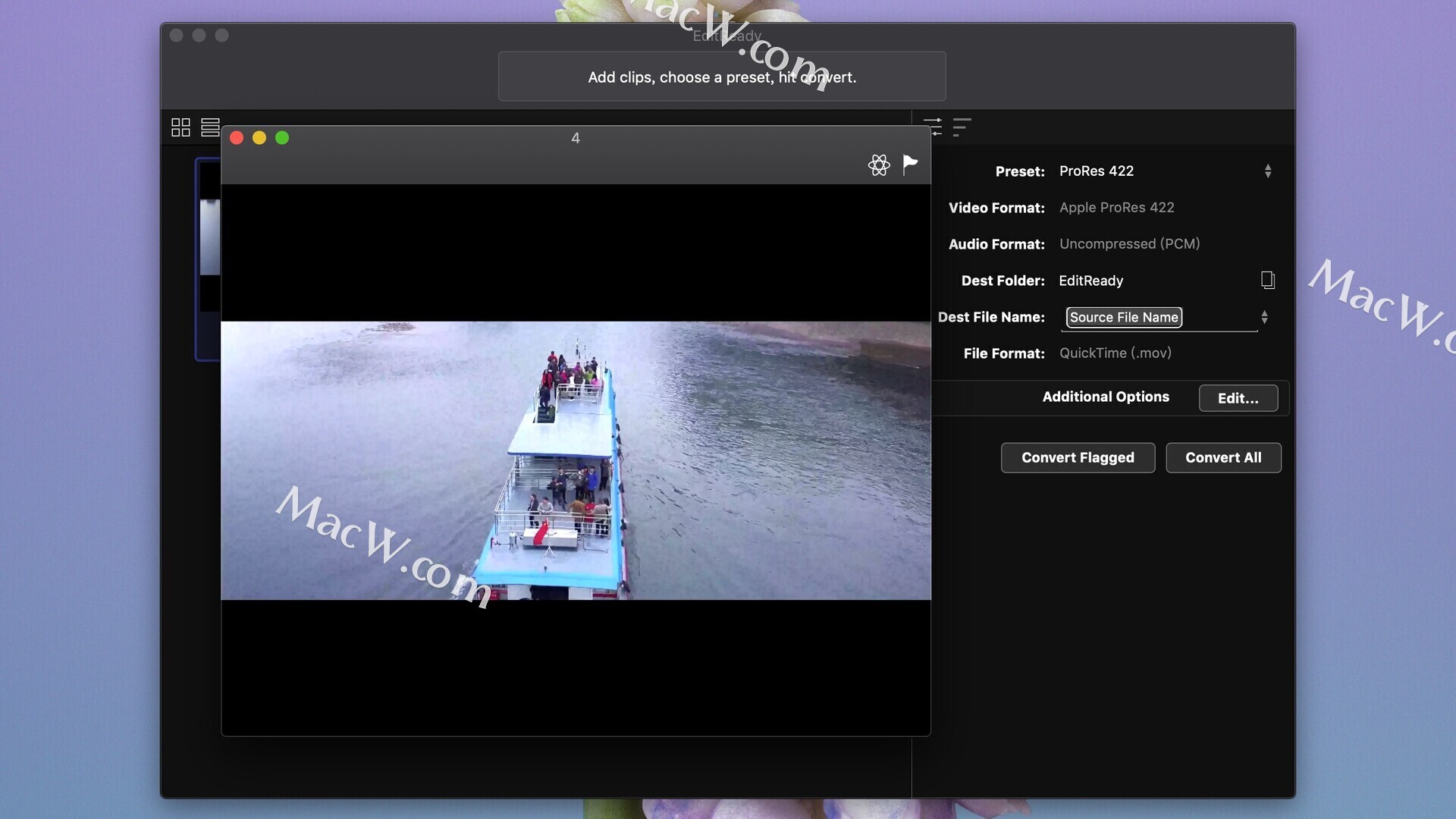Minimize the preview window with yellow button
Viewport: 1456px width, 819px height.
click(259, 137)
